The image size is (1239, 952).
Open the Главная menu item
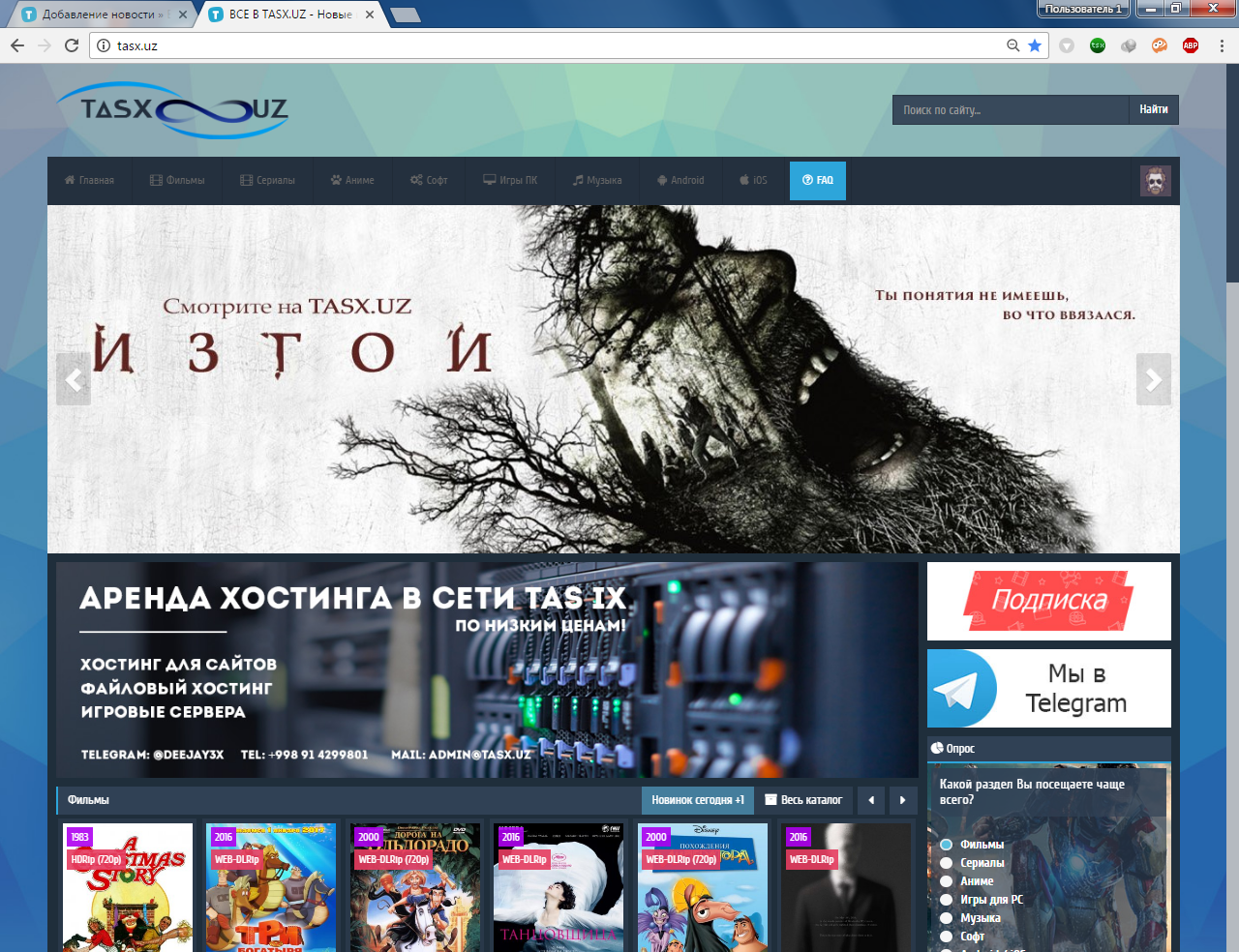89,181
